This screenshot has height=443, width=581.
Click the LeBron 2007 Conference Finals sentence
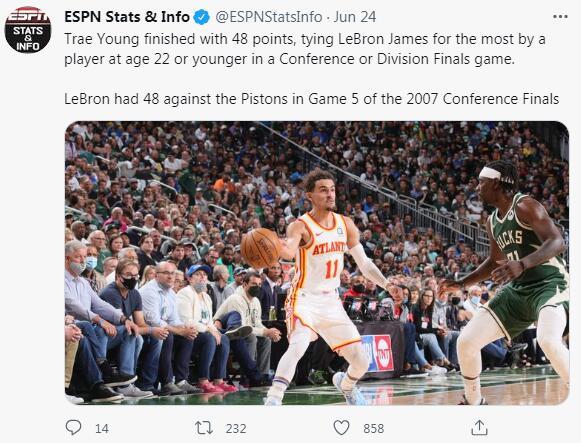tap(311, 99)
